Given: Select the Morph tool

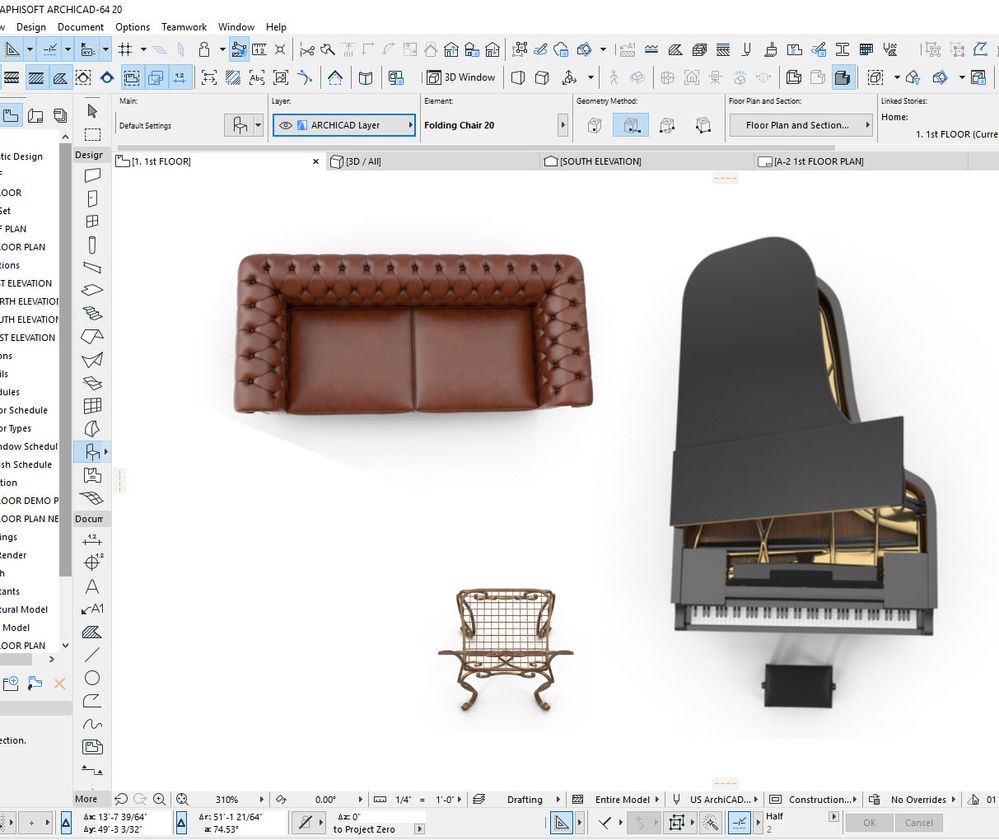Looking at the screenshot, I should [92, 429].
